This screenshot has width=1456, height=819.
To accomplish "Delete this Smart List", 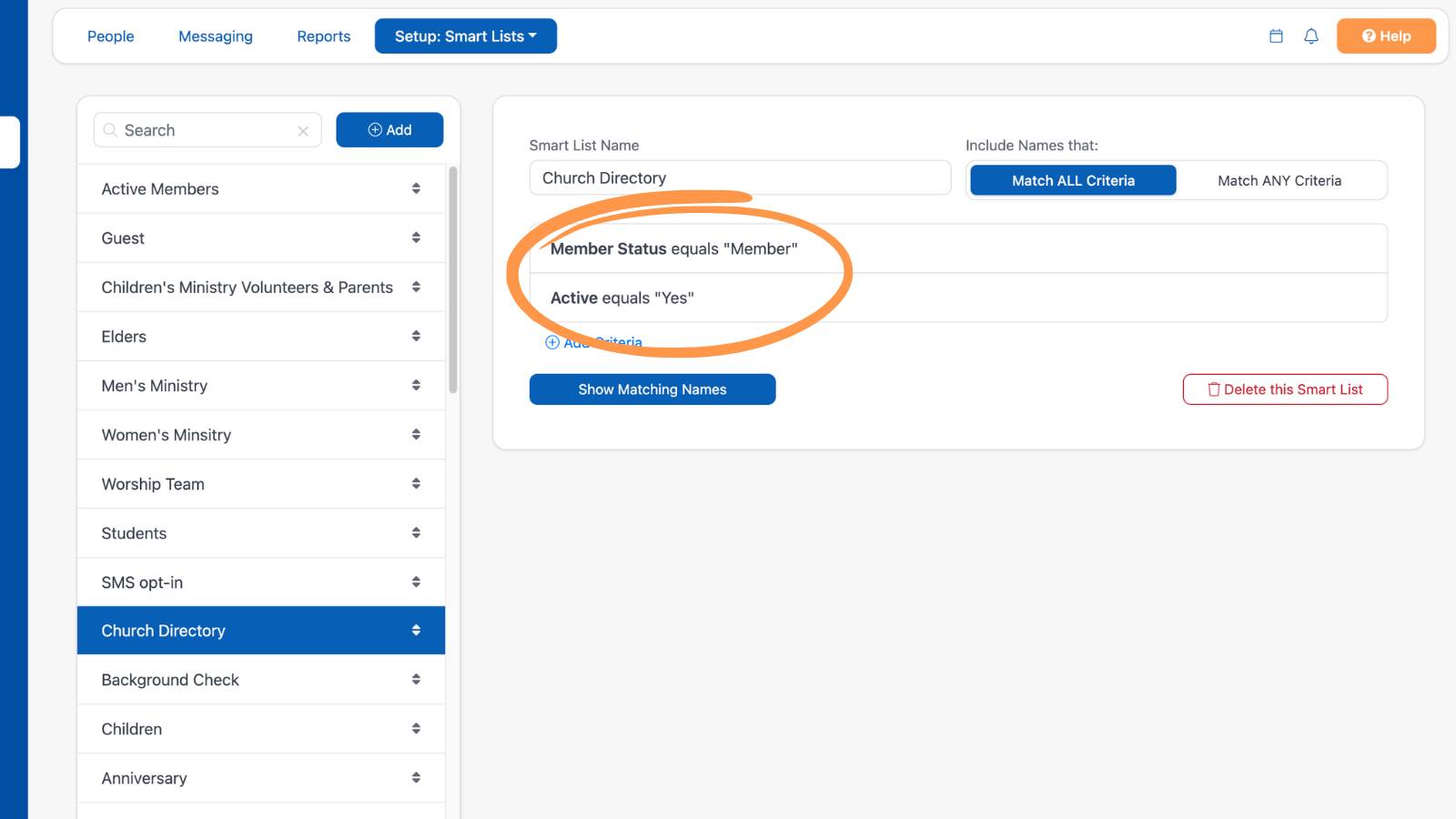I will point(1285,389).
